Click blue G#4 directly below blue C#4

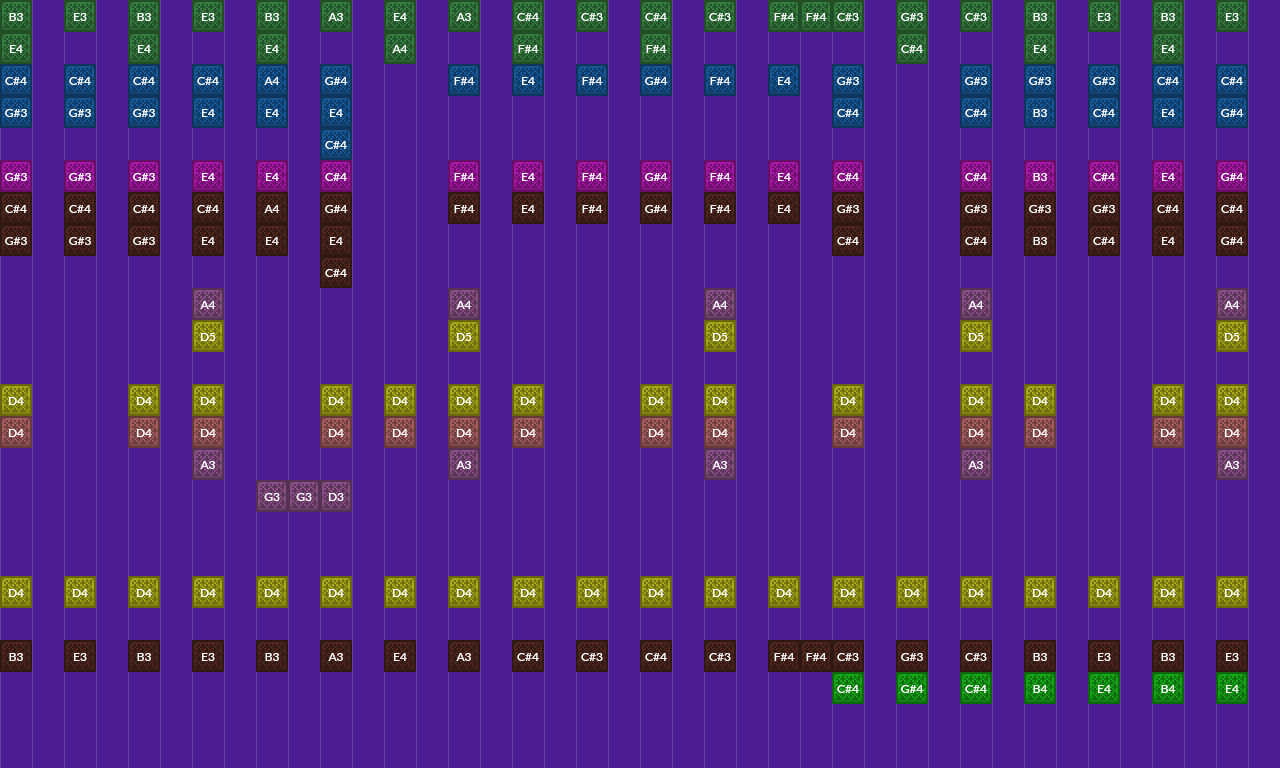tap(1232, 113)
